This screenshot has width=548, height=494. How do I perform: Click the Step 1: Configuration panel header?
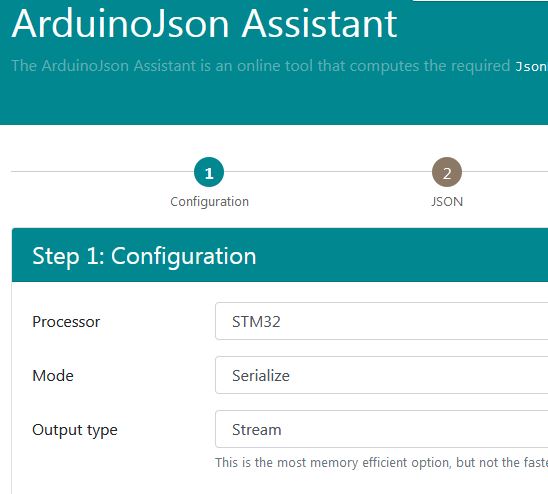tap(280, 255)
